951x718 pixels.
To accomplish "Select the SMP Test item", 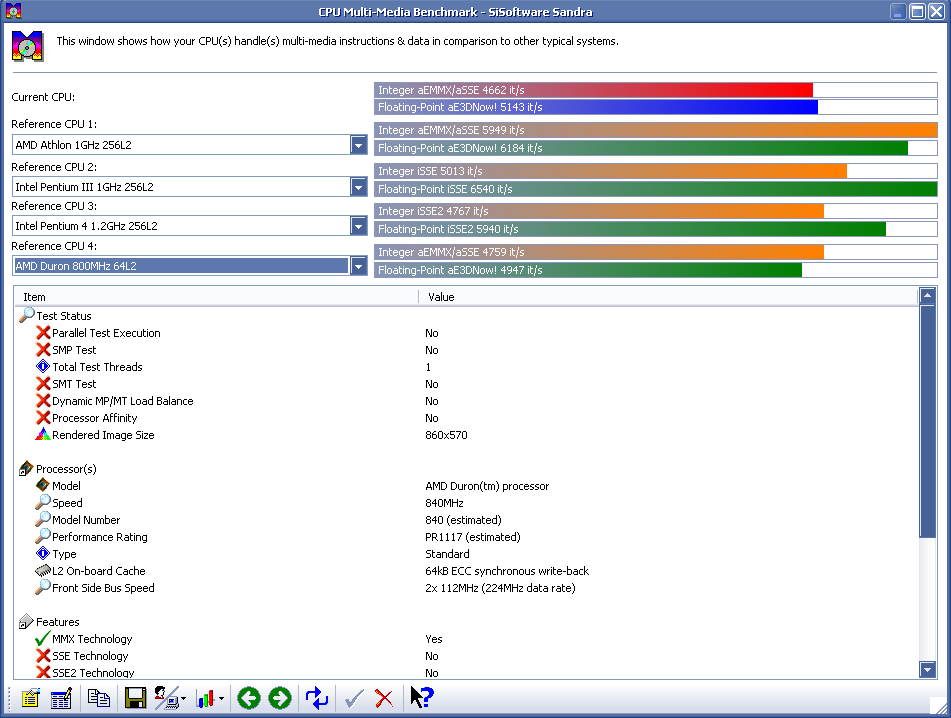I will pyautogui.click(x=74, y=350).
